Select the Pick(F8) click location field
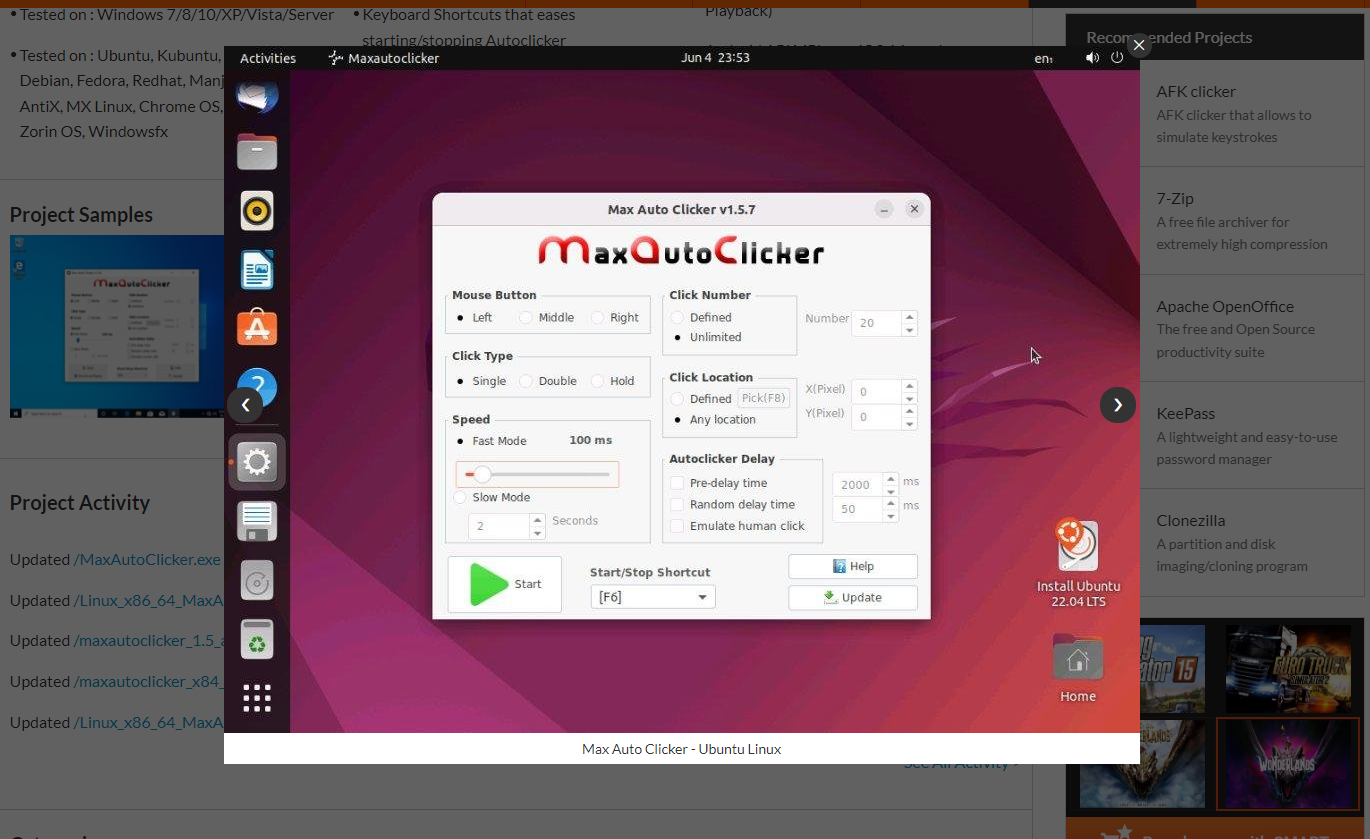 click(763, 397)
